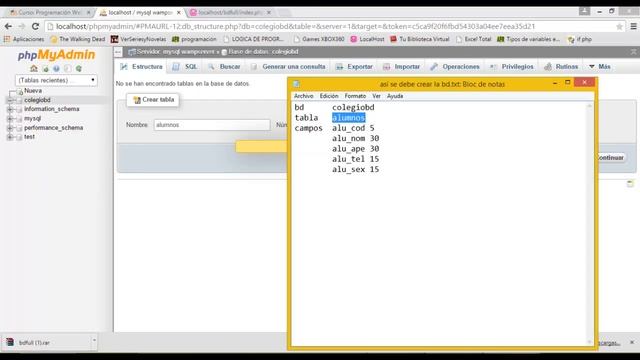640x360 pixels.
Task: Open download options arrow for bdfull (1).rar
Action: tap(94, 340)
